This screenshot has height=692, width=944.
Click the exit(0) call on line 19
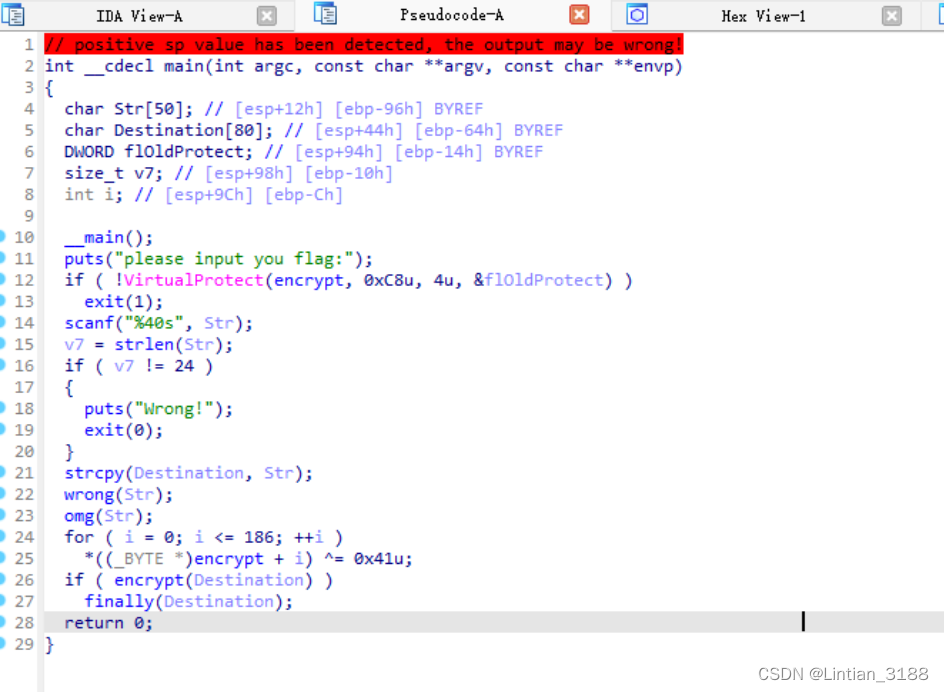coord(123,430)
